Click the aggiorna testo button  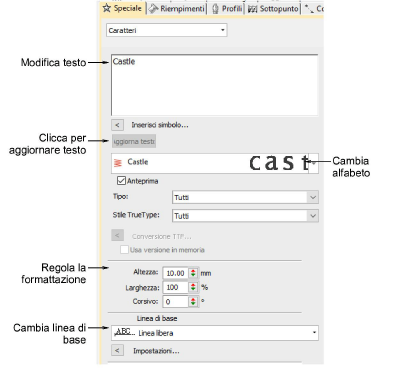pyautogui.click(x=134, y=141)
